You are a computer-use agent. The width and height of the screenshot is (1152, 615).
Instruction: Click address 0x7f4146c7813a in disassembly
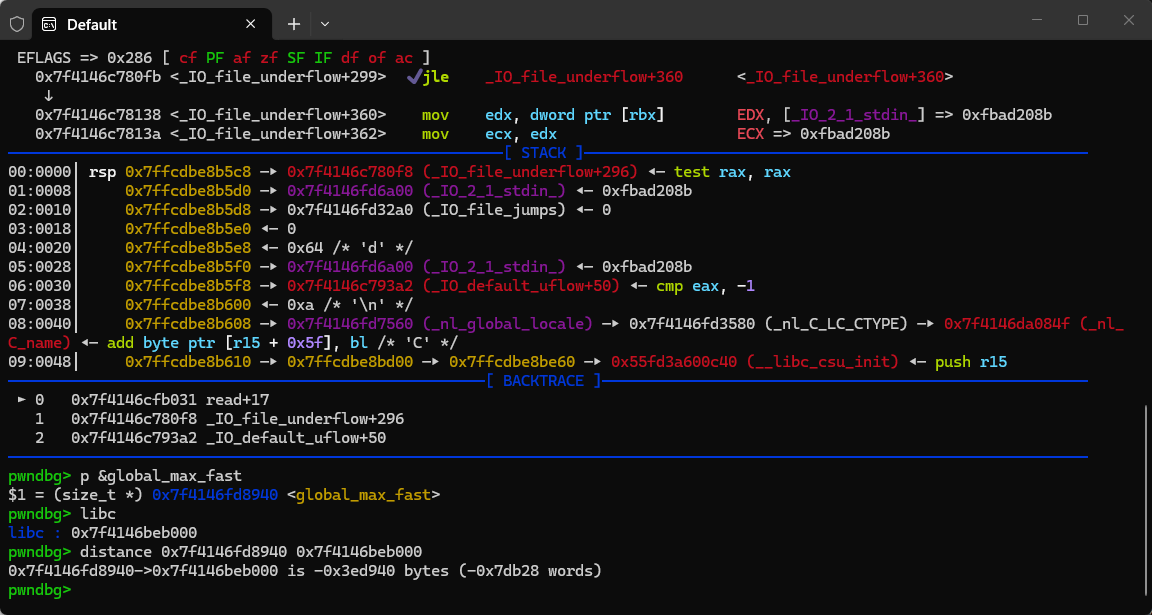click(99, 134)
